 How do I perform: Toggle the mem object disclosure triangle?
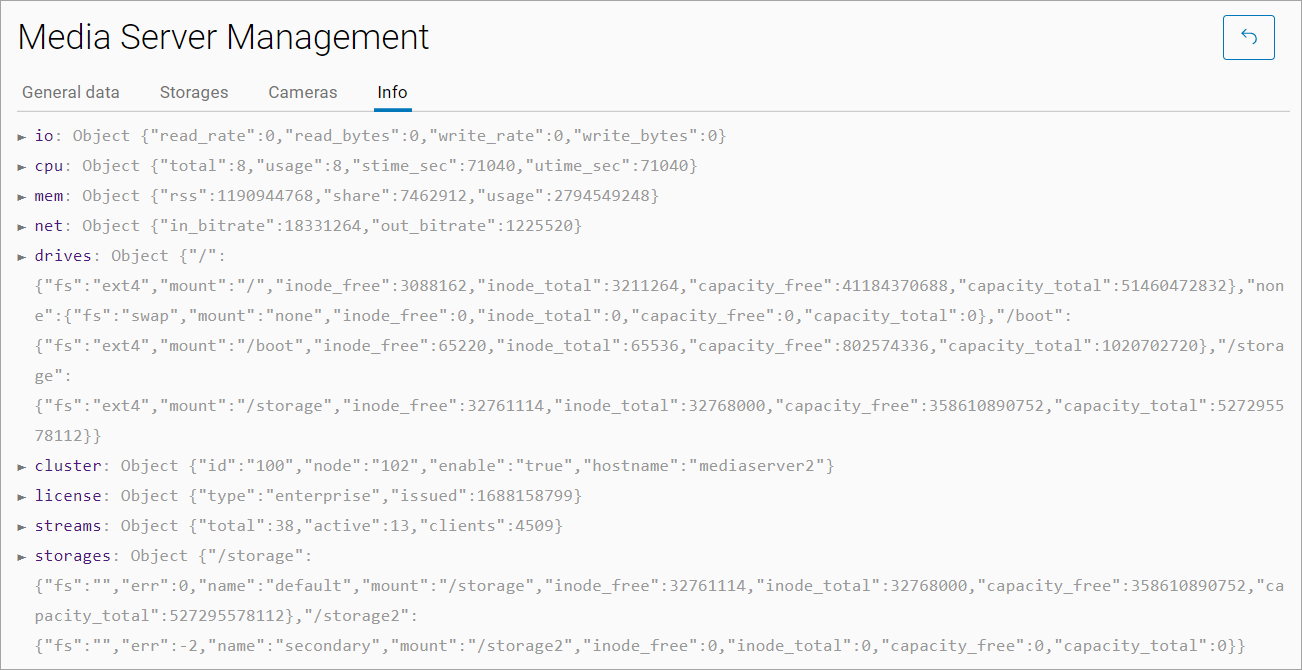coord(22,196)
